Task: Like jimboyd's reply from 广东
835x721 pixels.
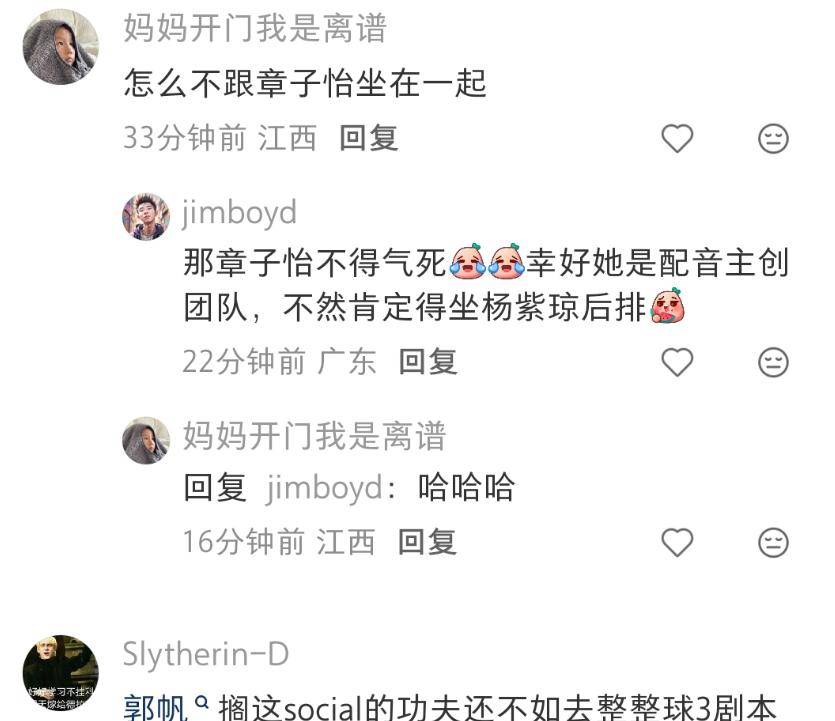Action: (677, 362)
